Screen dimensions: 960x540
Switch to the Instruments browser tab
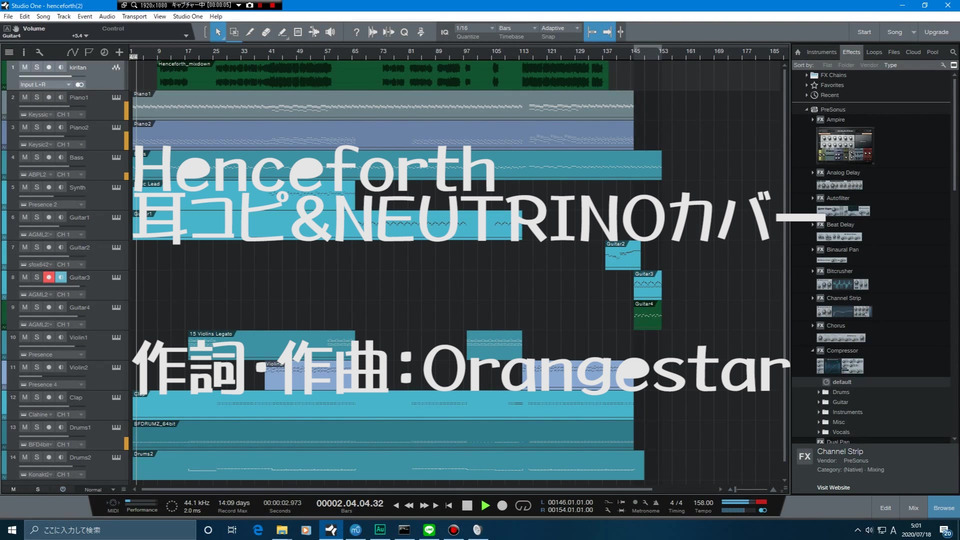coord(821,52)
